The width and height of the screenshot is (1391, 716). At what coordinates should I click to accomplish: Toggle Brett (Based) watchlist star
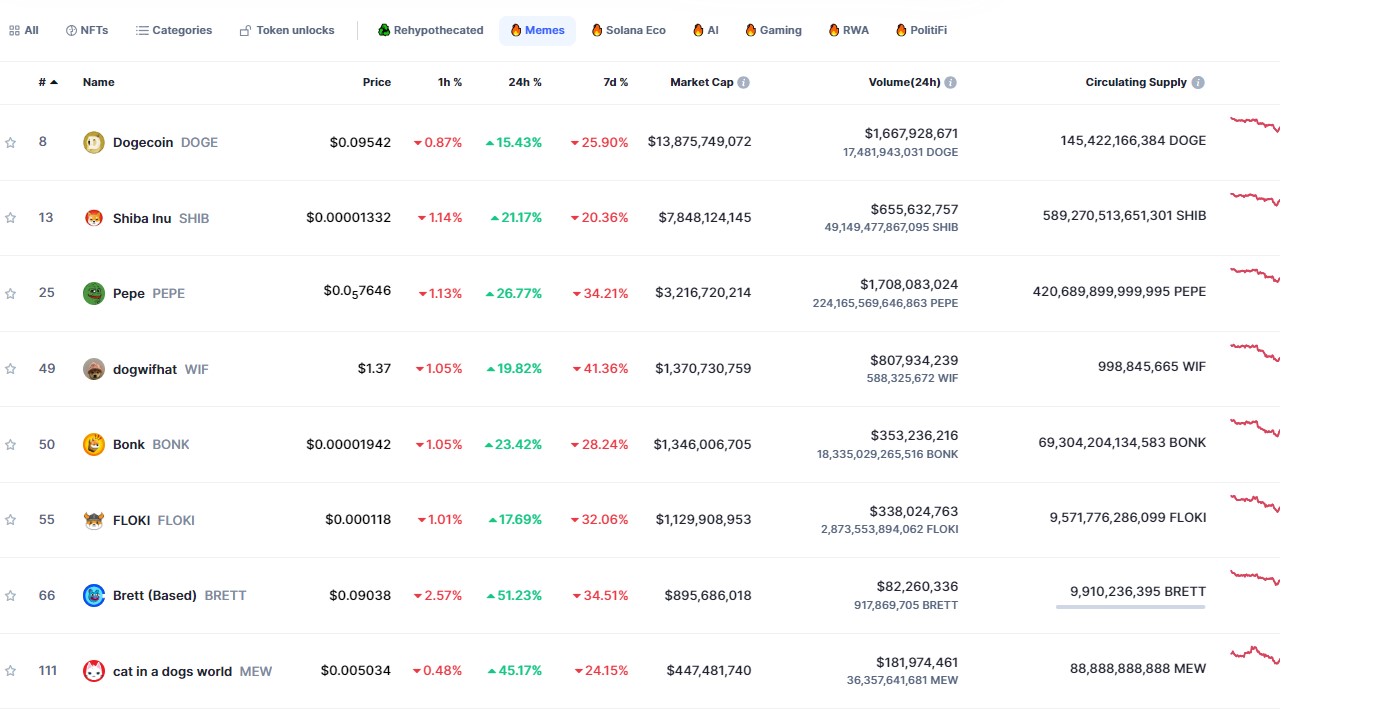[10, 596]
